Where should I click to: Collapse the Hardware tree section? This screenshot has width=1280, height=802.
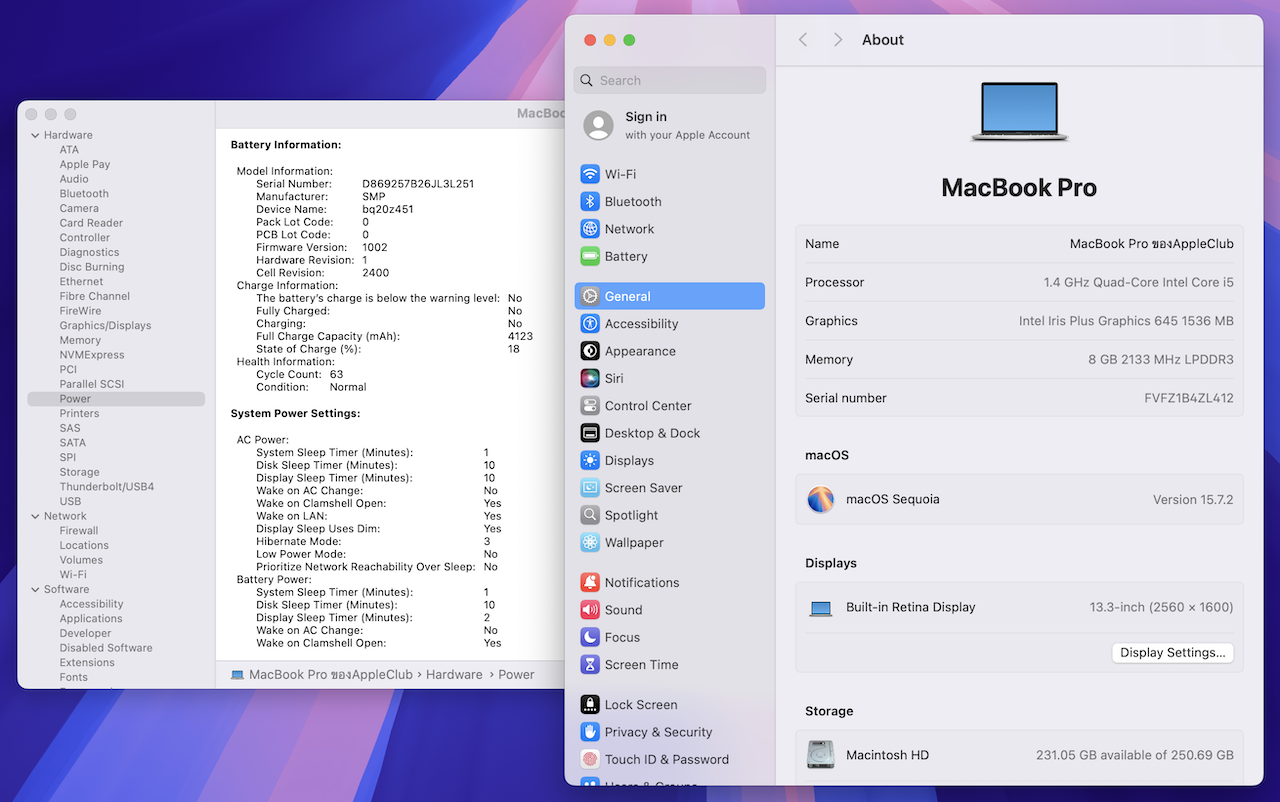[x=35, y=135]
